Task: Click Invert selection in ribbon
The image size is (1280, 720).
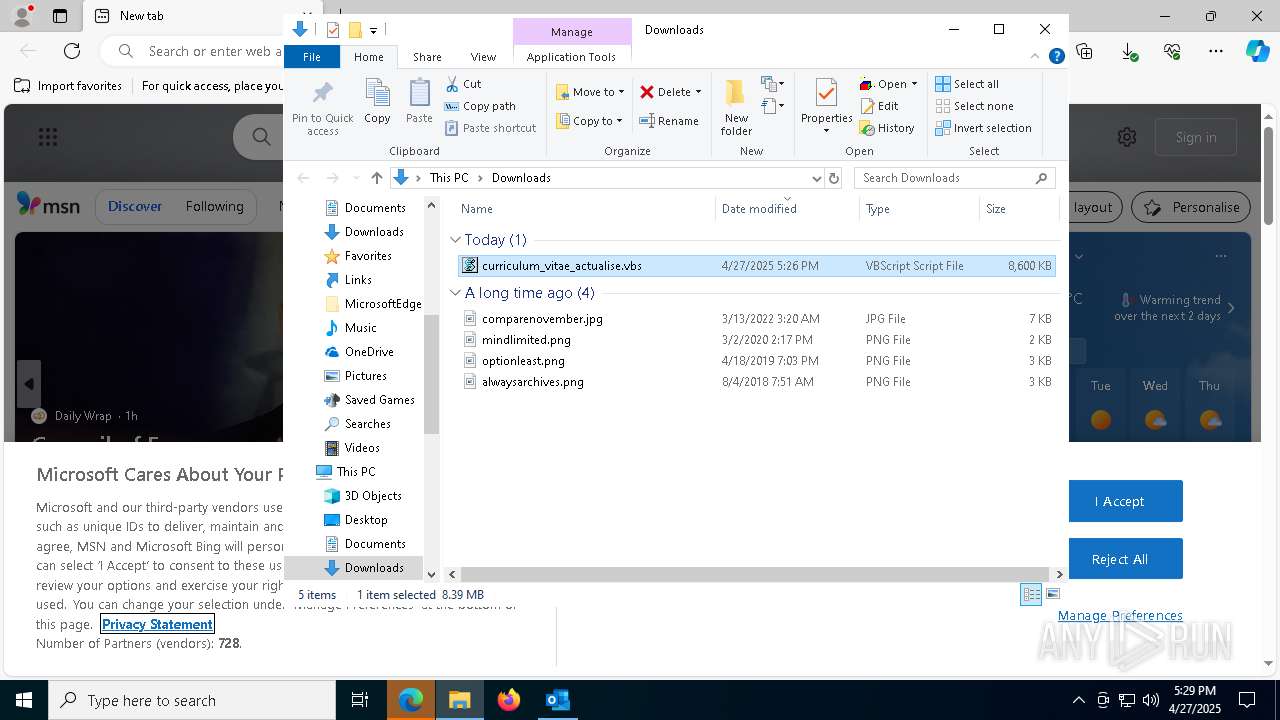Action: (983, 128)
